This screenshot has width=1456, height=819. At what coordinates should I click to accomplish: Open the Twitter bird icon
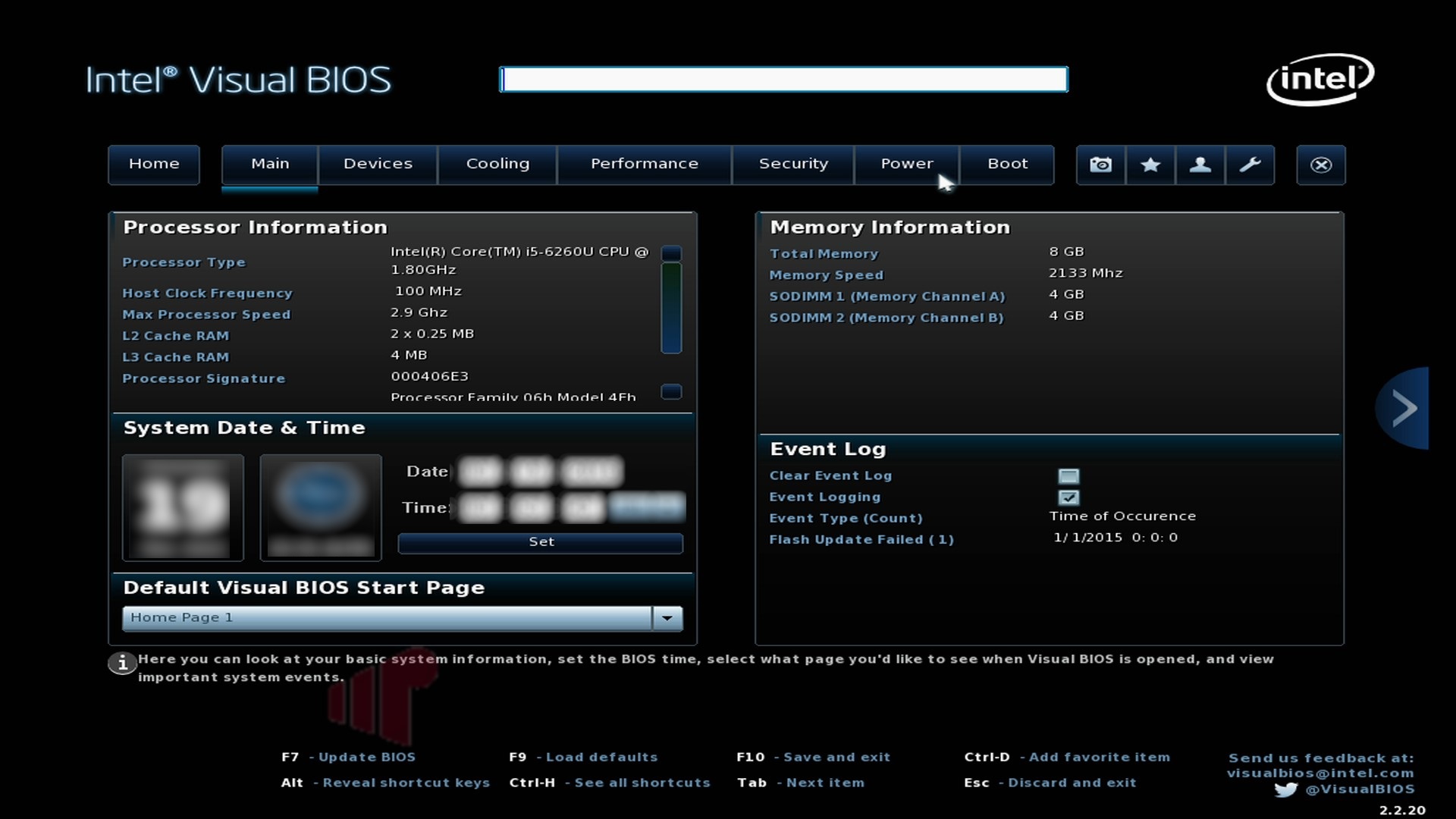point(1286,789)
